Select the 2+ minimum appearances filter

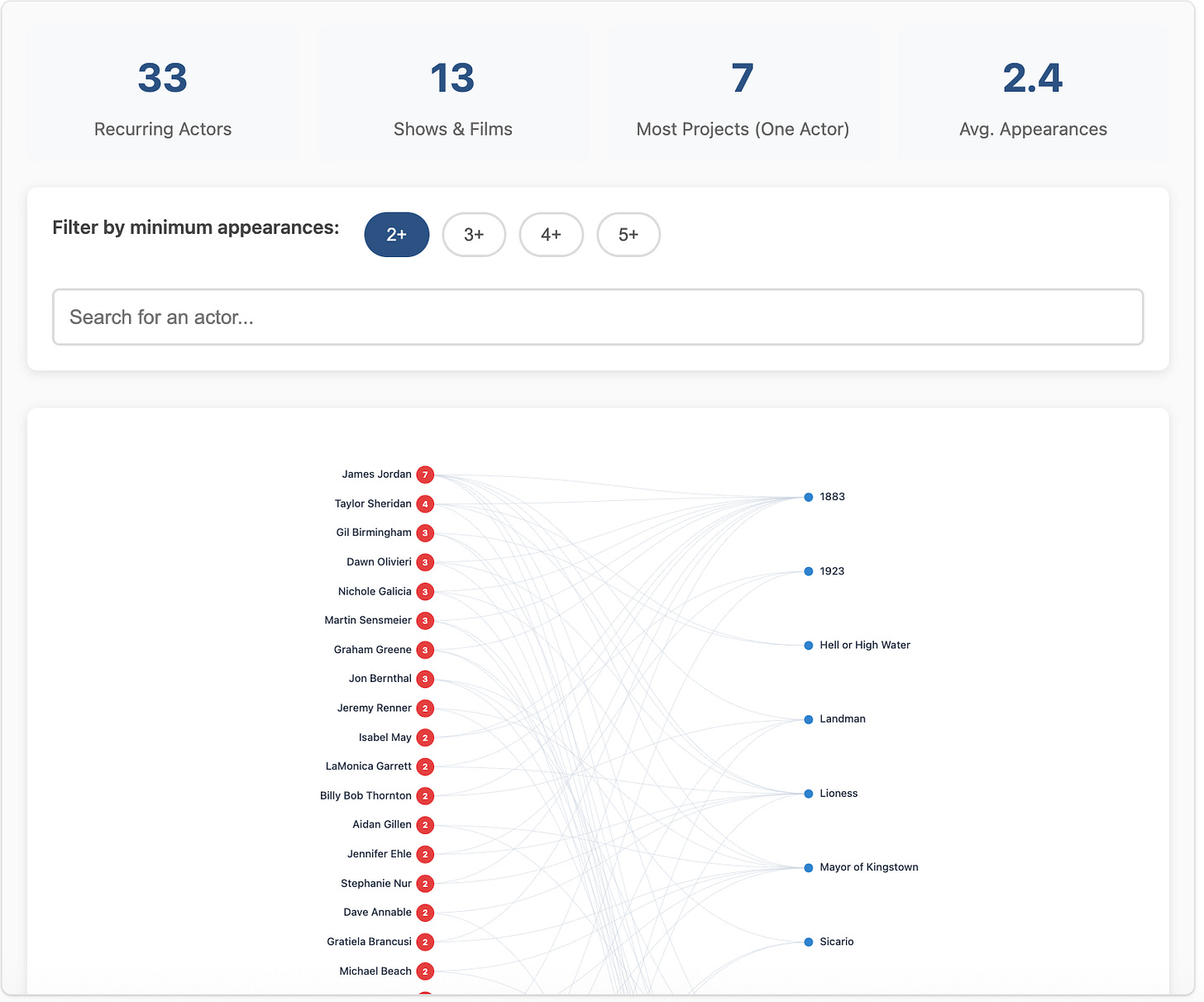click(397, 235)
